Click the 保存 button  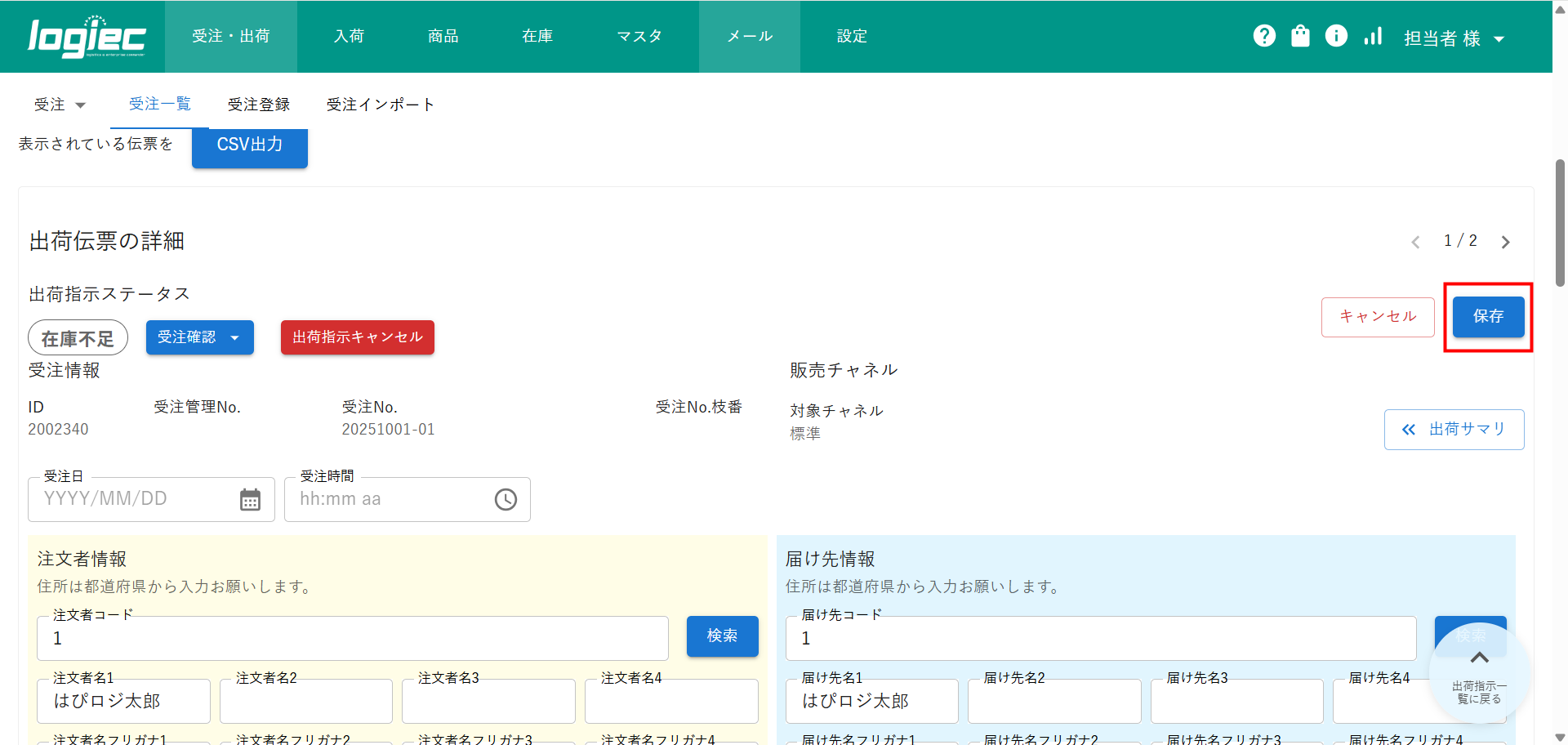pos(1488,316)
